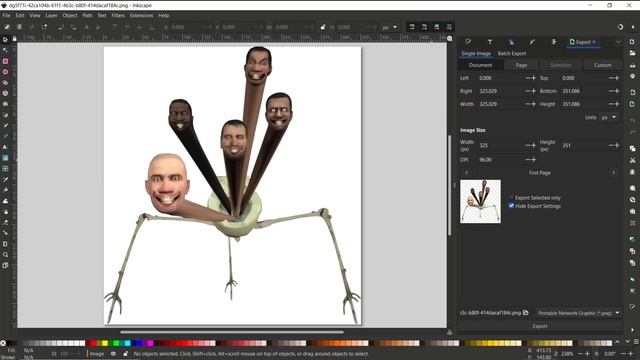Screen dimensions: 640x360
Task: Pick the red swatch in the palette
Action: 93,343
